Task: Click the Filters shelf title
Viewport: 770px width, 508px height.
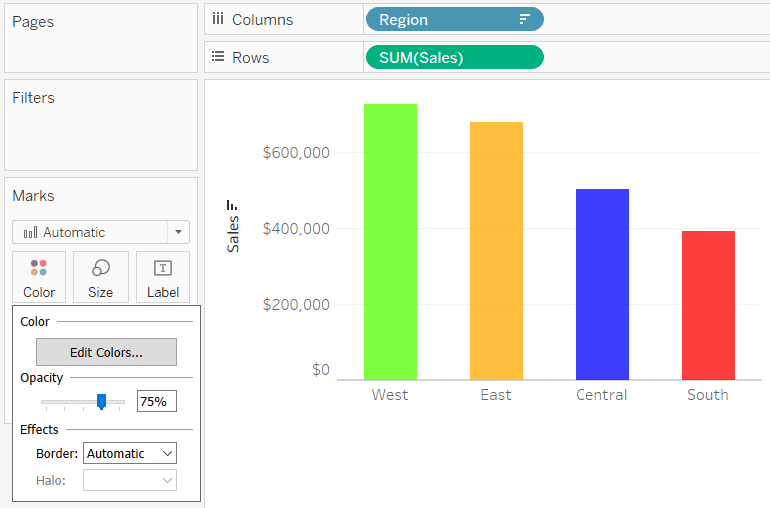Action: 33,98
